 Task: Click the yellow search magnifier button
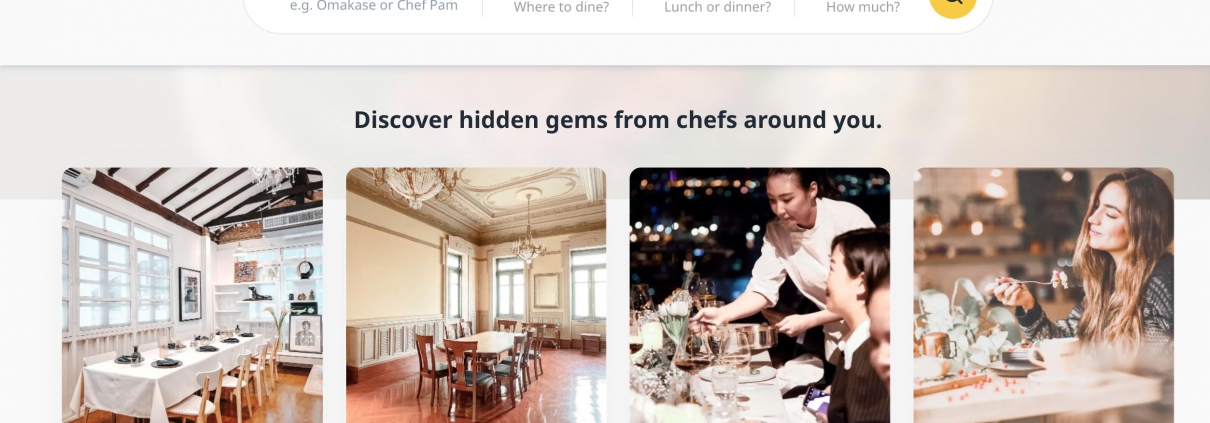click(x=952, y=5)
